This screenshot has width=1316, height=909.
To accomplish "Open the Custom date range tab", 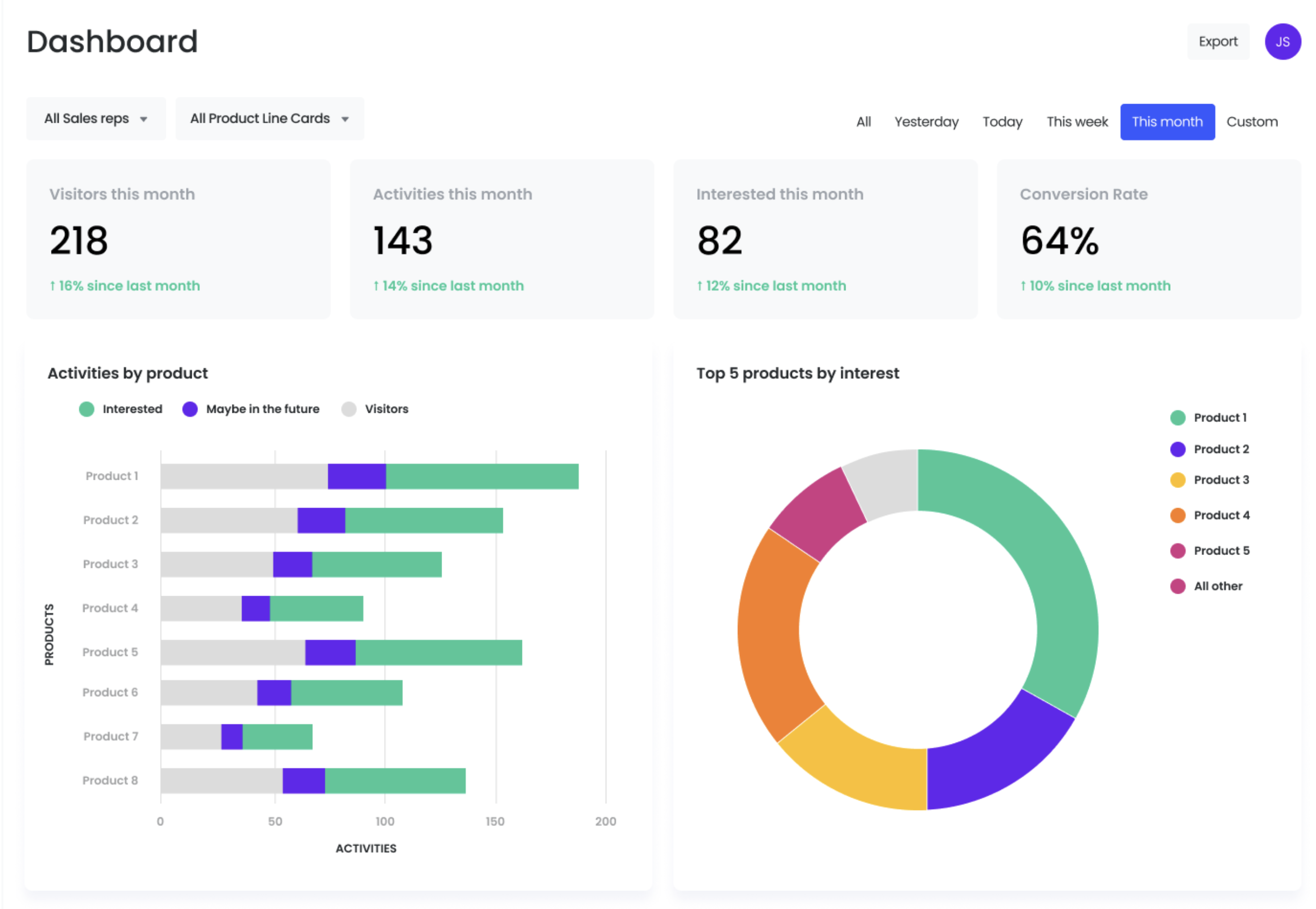I will tap(1252, 122).
